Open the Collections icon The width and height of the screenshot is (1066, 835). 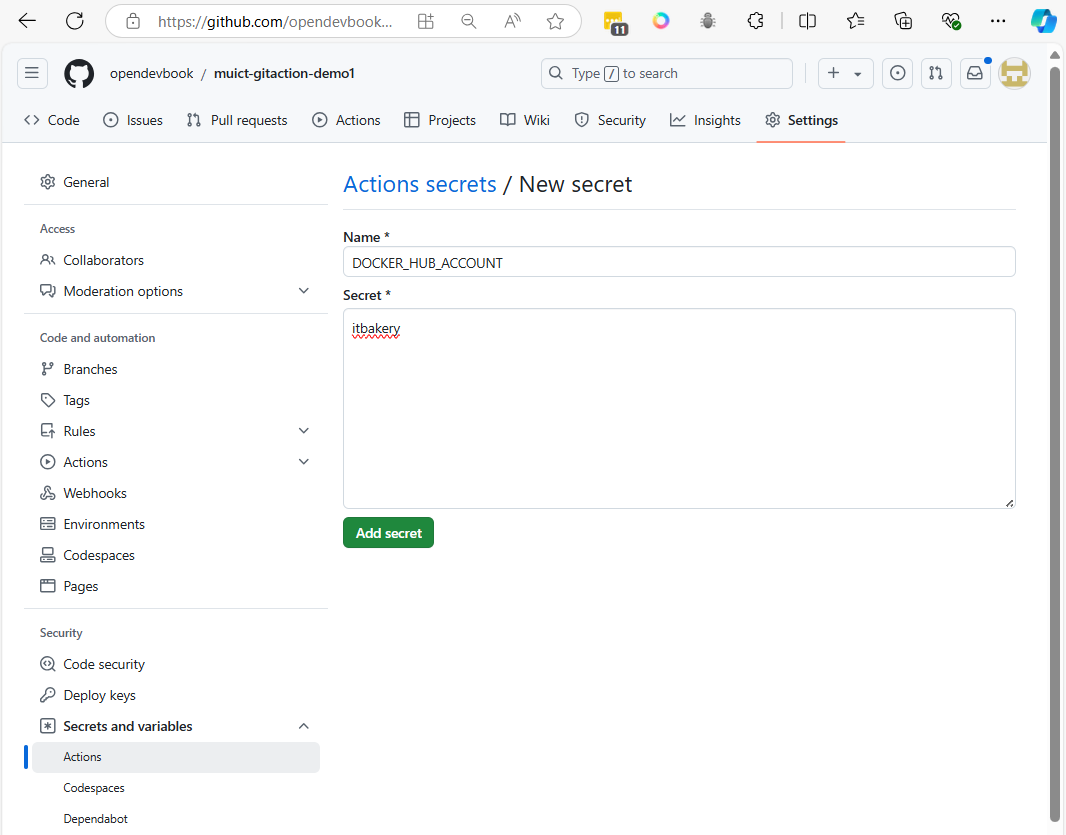903,21
